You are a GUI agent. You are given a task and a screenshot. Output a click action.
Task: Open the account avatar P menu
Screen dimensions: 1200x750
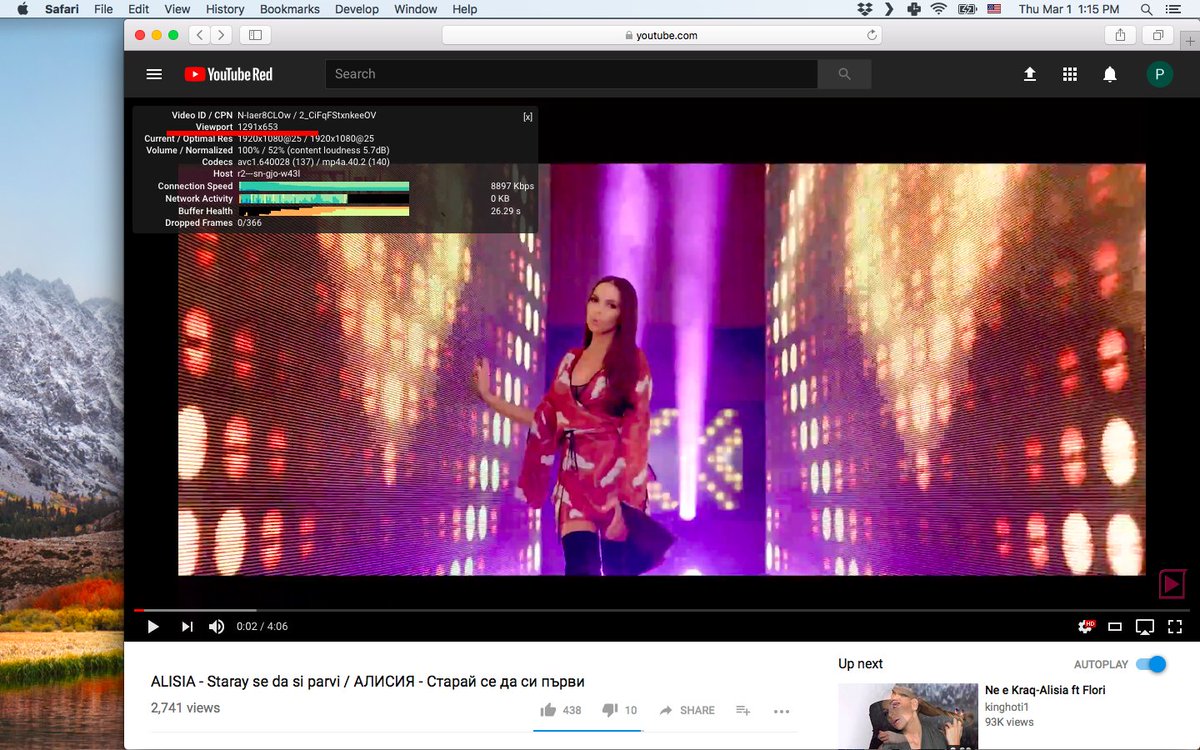(x=1159, y=74)
